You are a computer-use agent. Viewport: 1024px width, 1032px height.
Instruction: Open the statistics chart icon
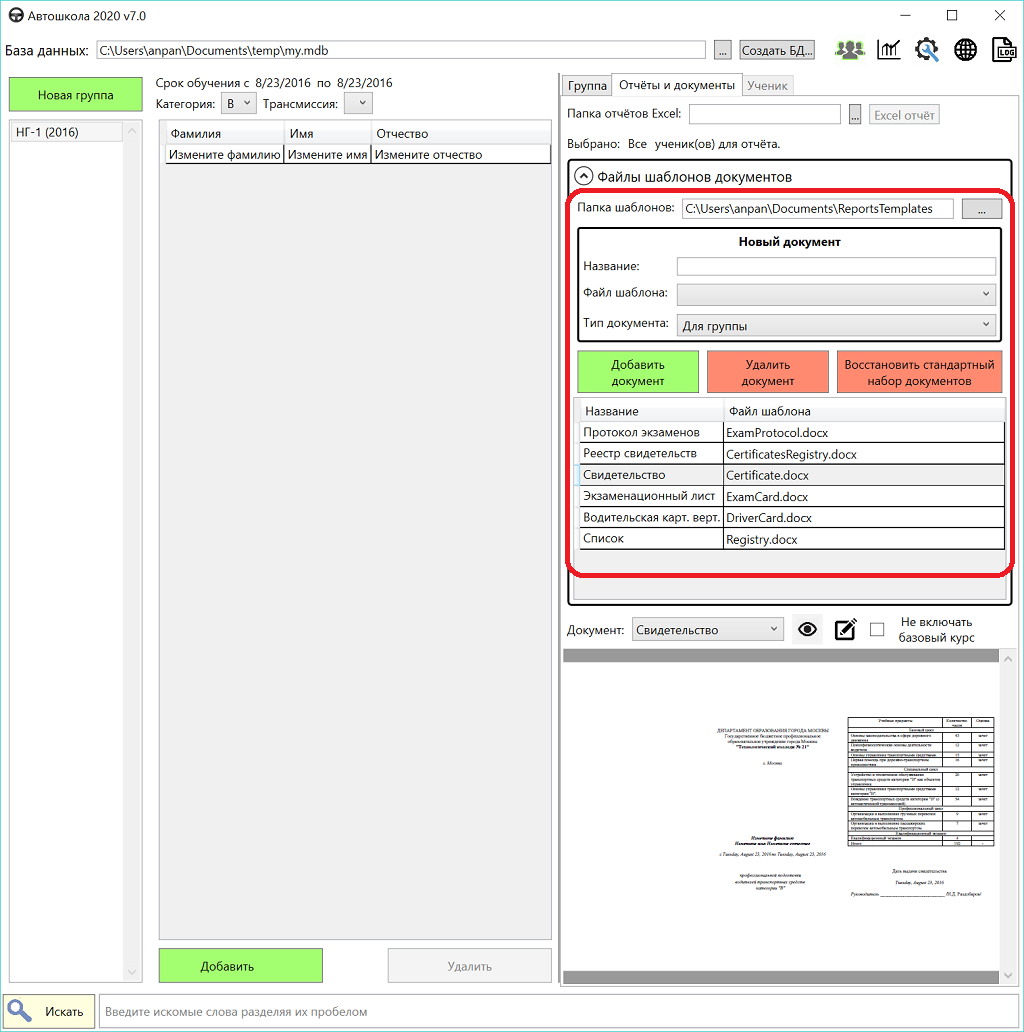pyautogui.click(x=889, y=50)
